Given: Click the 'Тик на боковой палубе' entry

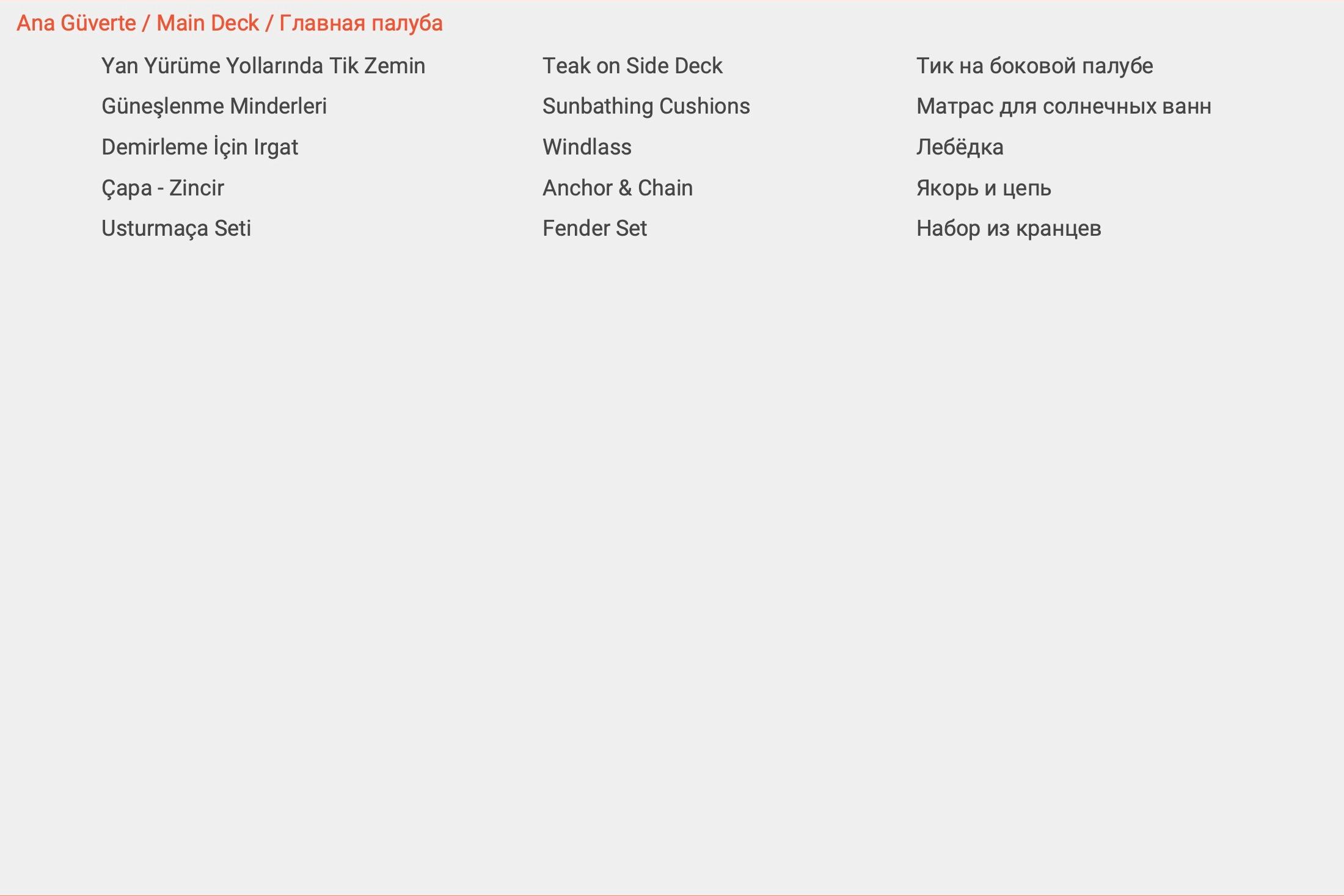Looking at the screenshot, I should click(1034, 66).
